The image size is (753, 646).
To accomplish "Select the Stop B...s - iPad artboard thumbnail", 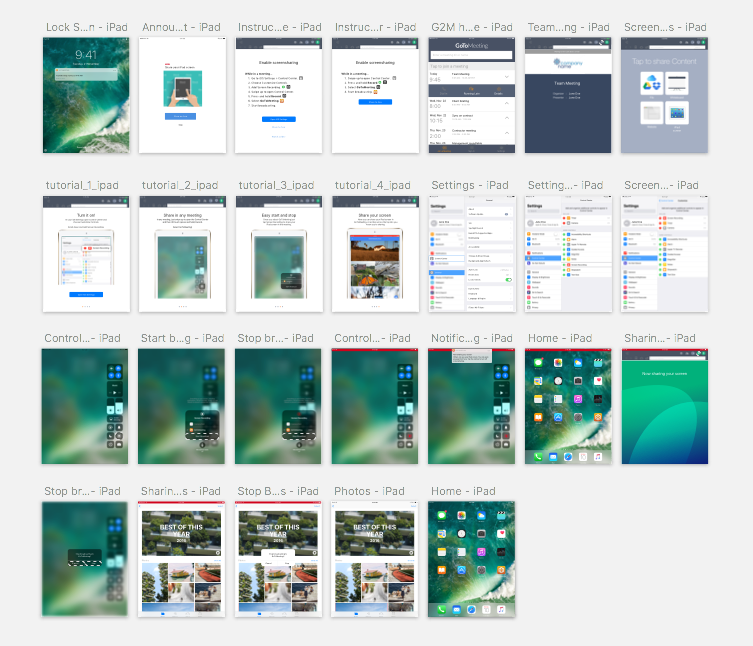I will 279,559.
